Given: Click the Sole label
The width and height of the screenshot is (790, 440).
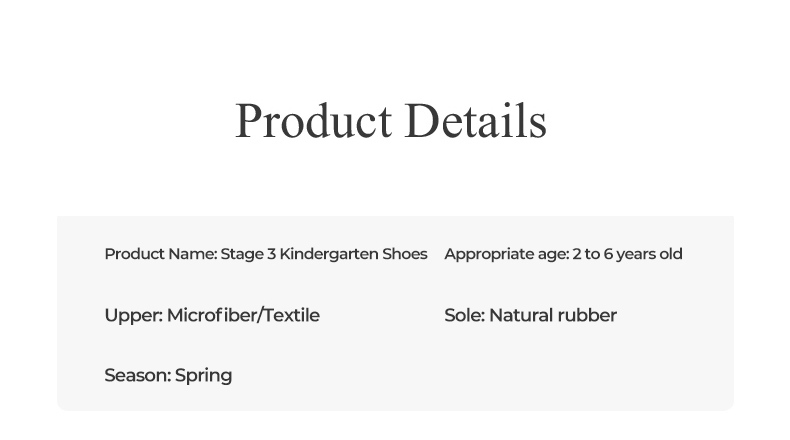Looking at the screenshot, I should point(464,315).
